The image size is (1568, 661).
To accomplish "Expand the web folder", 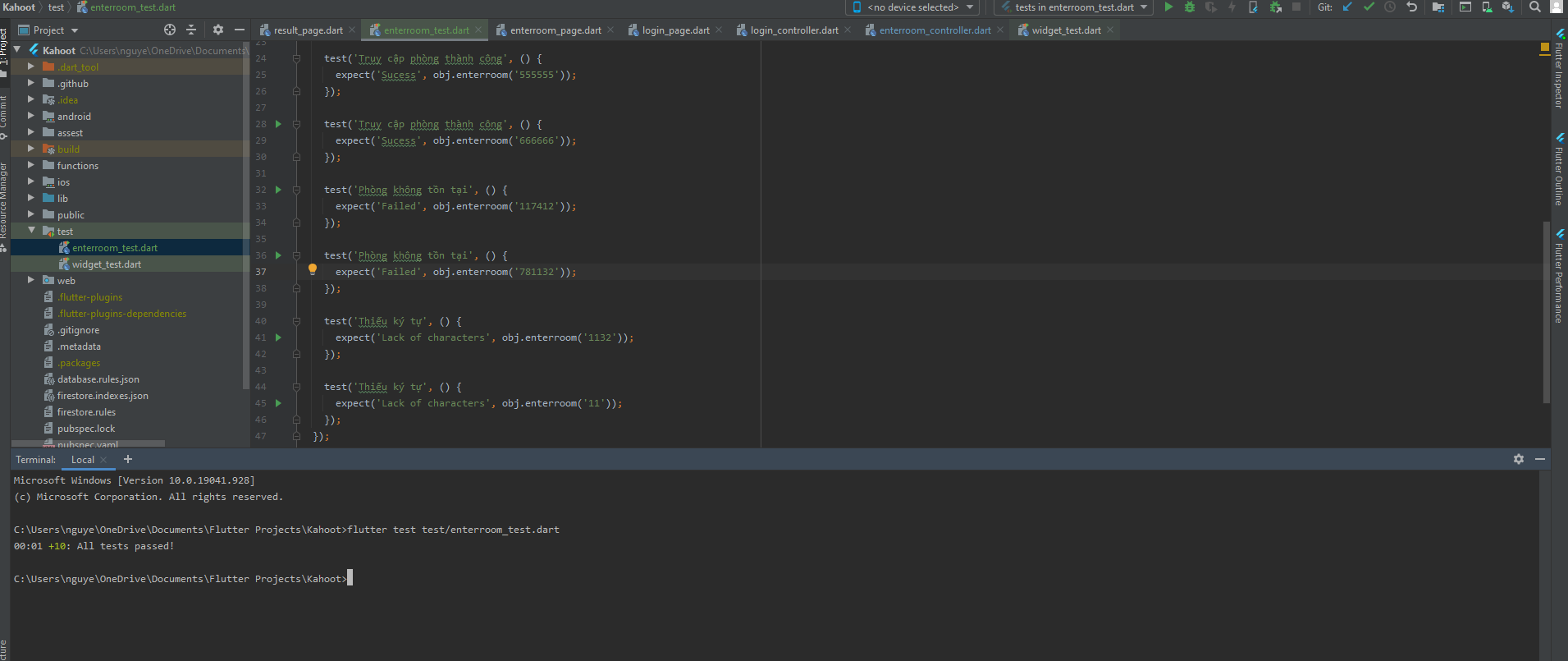I will pos(31,280).
